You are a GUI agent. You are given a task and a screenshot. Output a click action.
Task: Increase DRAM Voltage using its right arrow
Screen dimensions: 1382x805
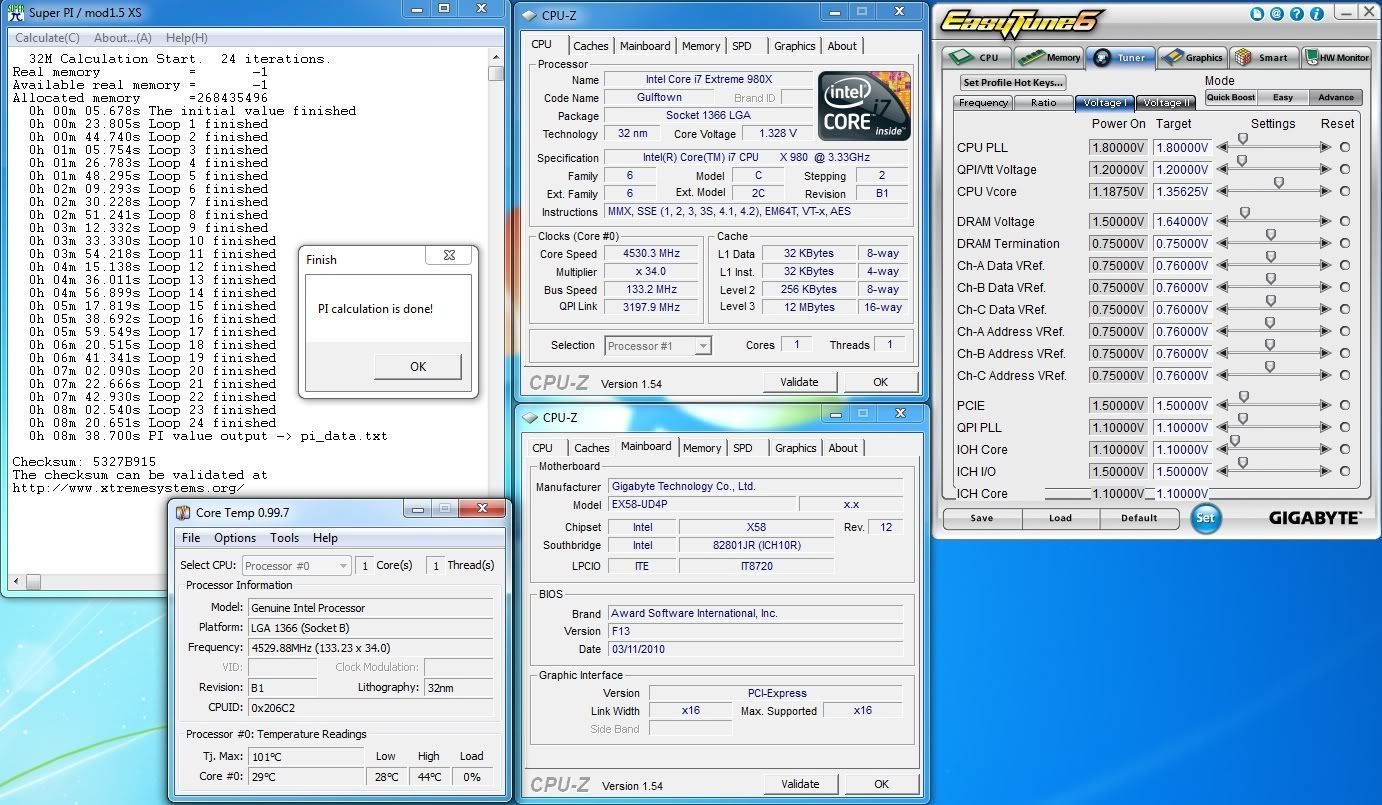(x=1326, y=222)
